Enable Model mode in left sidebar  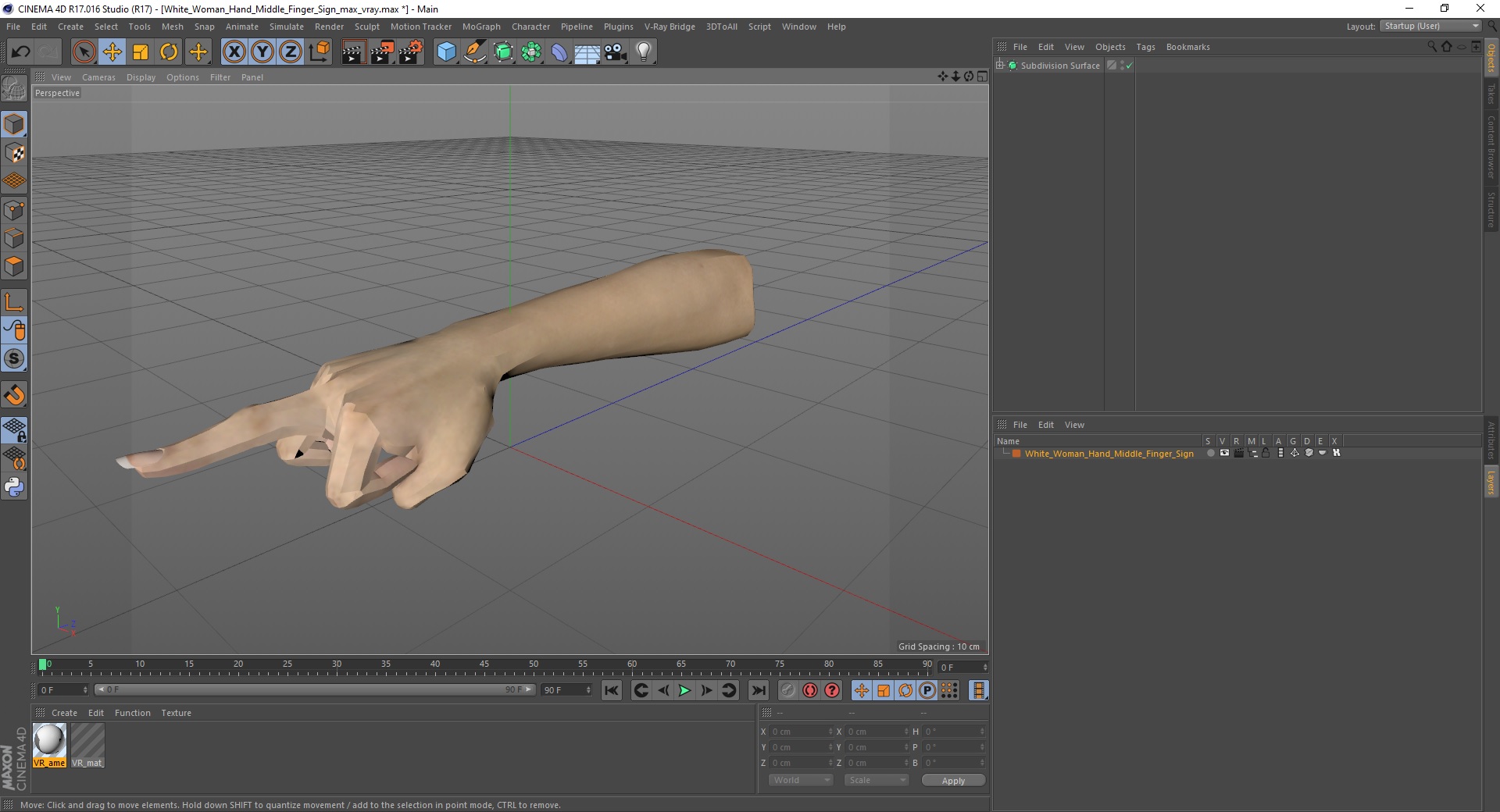(x=14, y=124)
